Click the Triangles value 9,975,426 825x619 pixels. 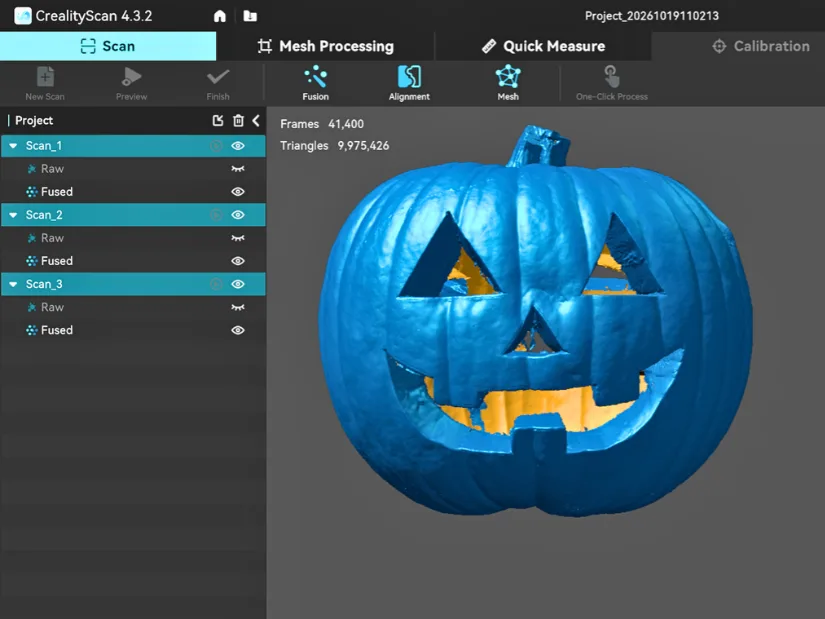pyautogui.click(x=363, y=146)
